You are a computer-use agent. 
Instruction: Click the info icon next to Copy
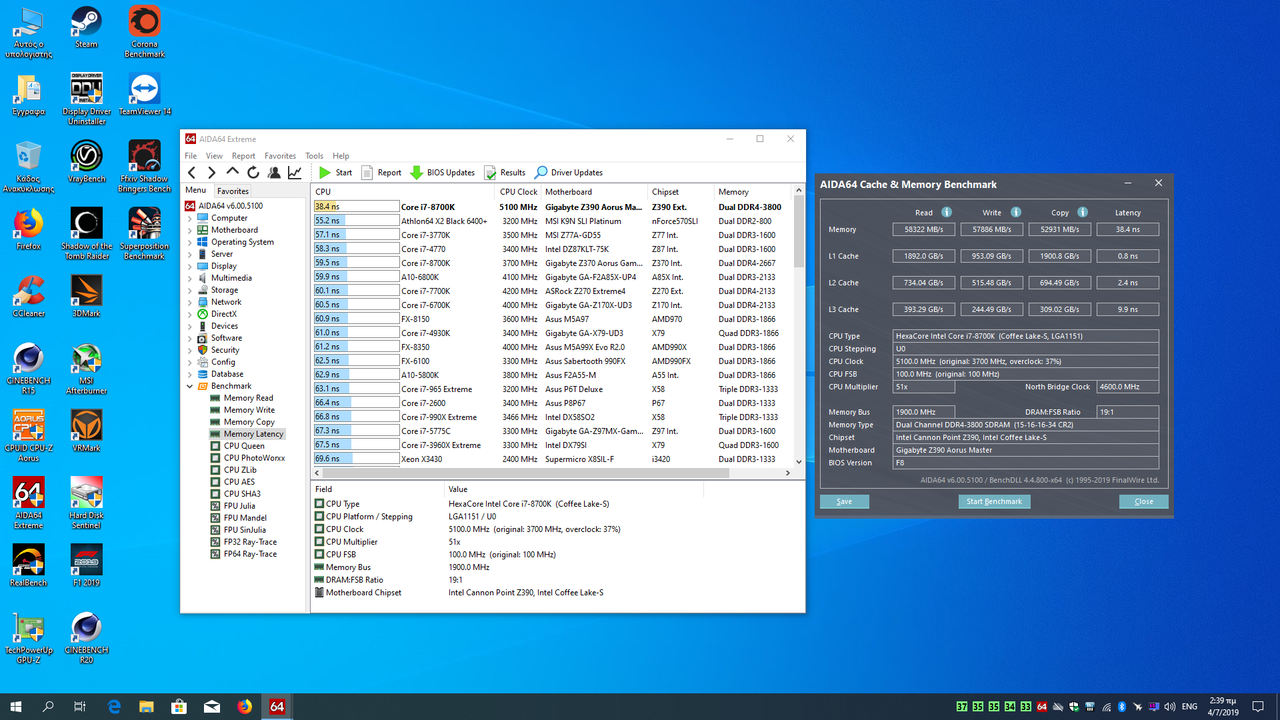[1084, 212]
